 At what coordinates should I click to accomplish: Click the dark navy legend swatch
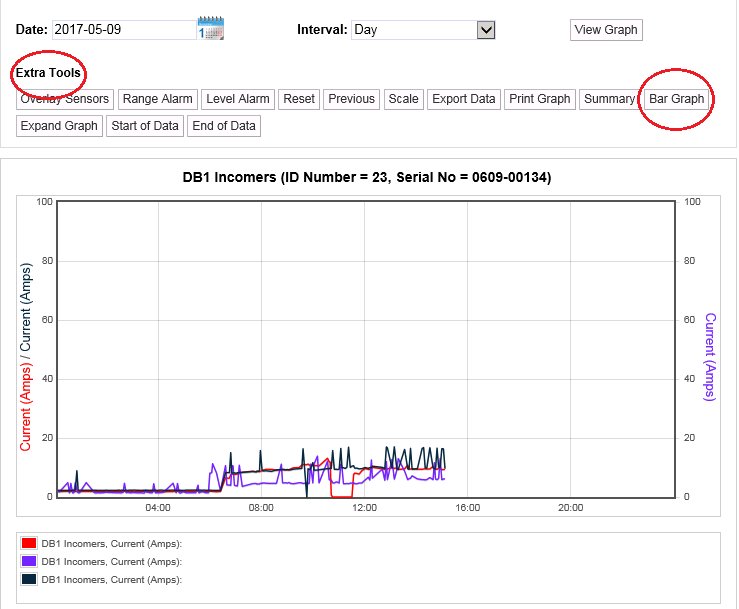pos(29,580)
